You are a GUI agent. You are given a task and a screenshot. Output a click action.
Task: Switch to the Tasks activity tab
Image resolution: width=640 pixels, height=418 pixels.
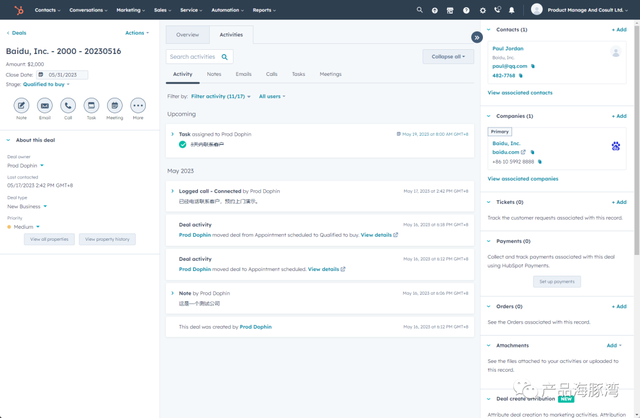point(298,74)
